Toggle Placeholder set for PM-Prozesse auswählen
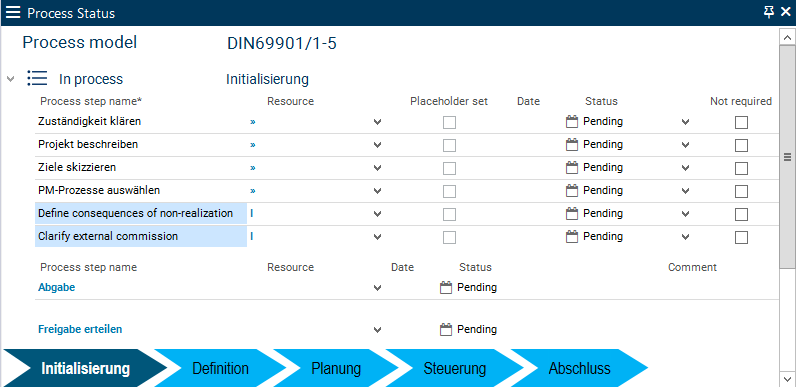 click(x=449, y=191)
